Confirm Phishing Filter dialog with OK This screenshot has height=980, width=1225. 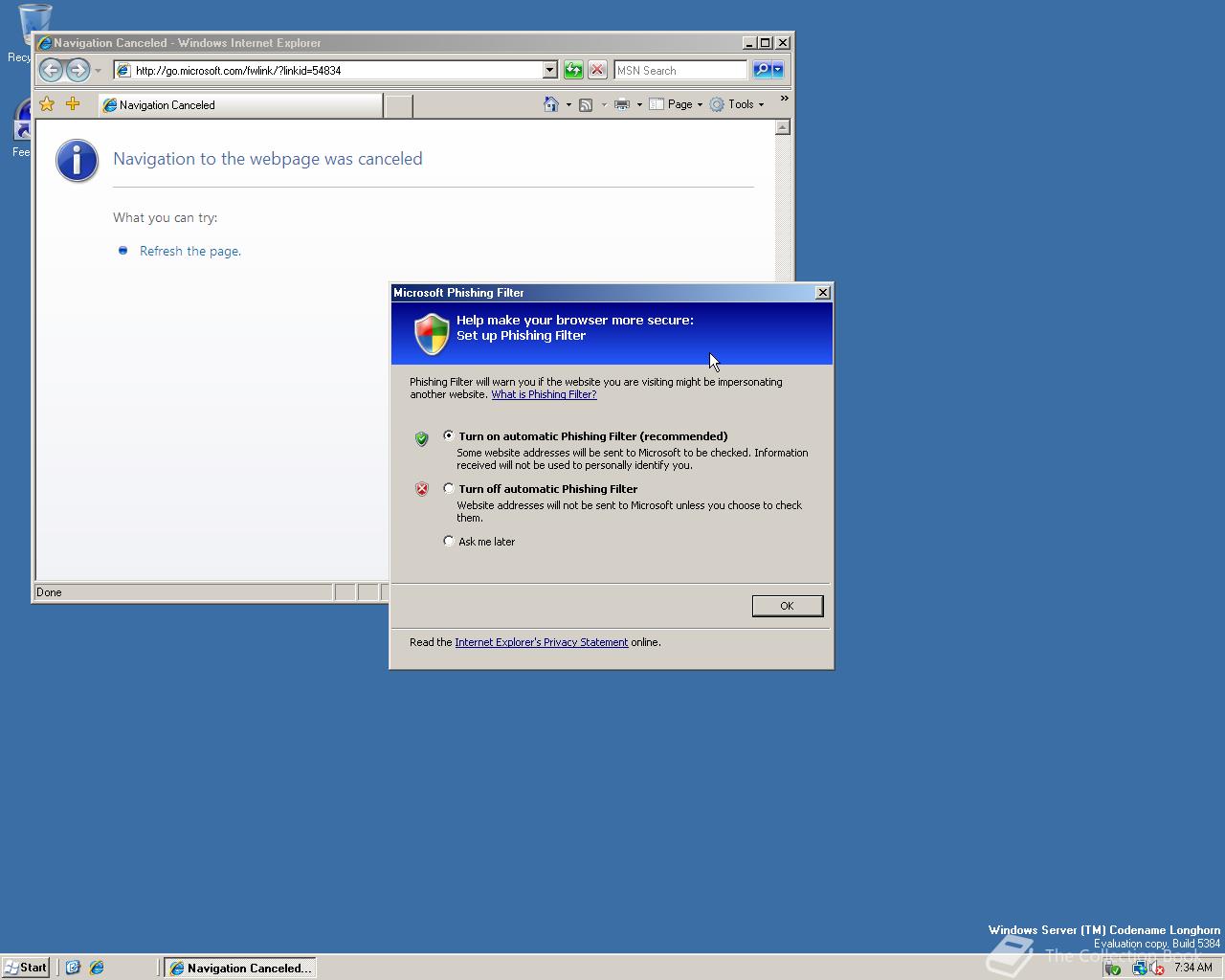pyautogui.click(x=787, y=606)
